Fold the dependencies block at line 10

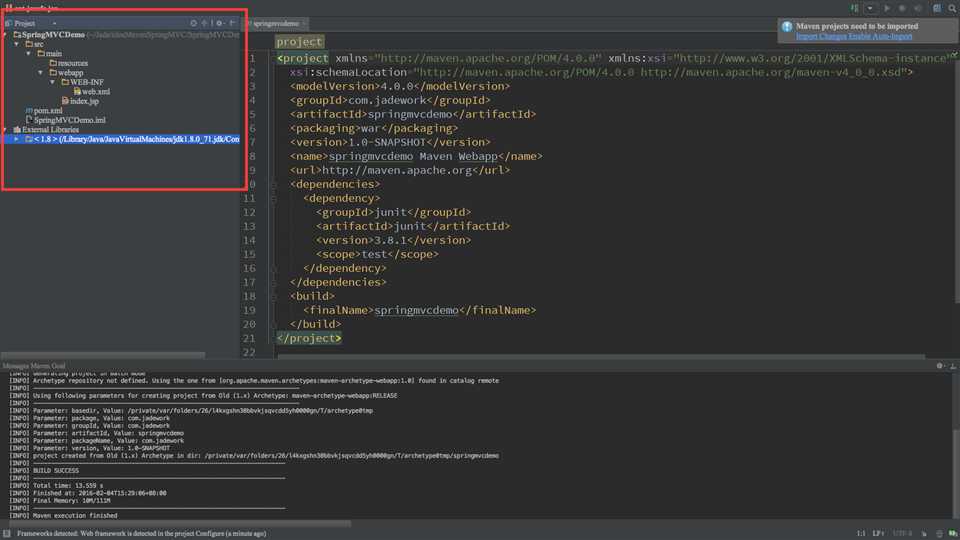[x=274, y=184]
